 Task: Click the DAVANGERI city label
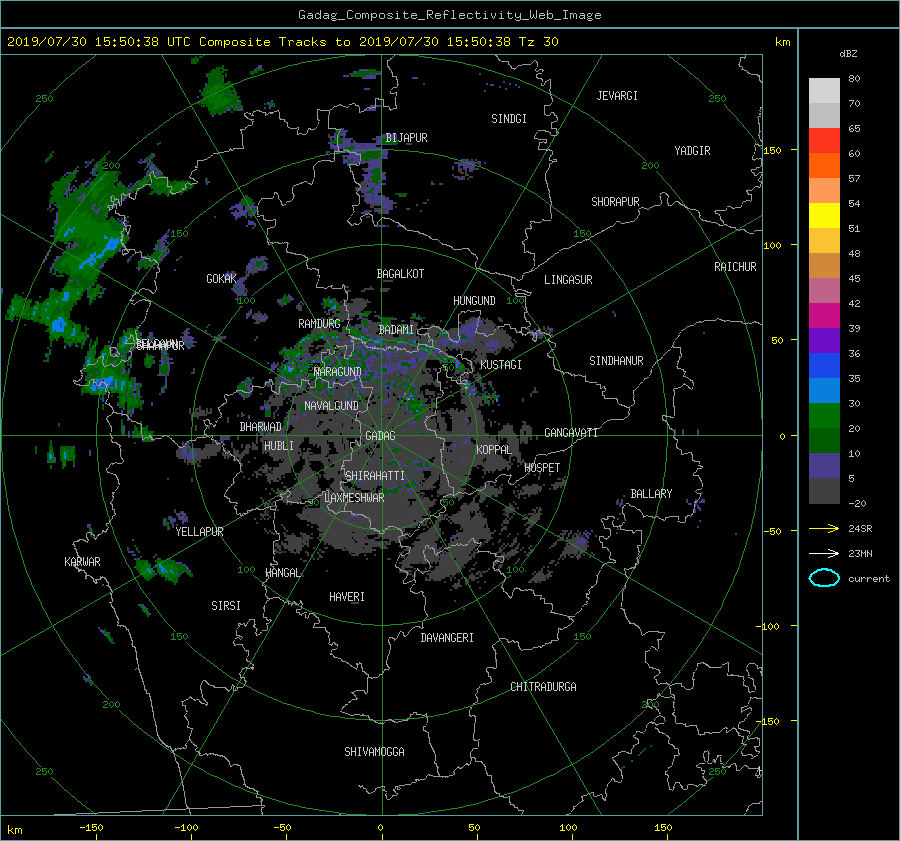[447, 638]
